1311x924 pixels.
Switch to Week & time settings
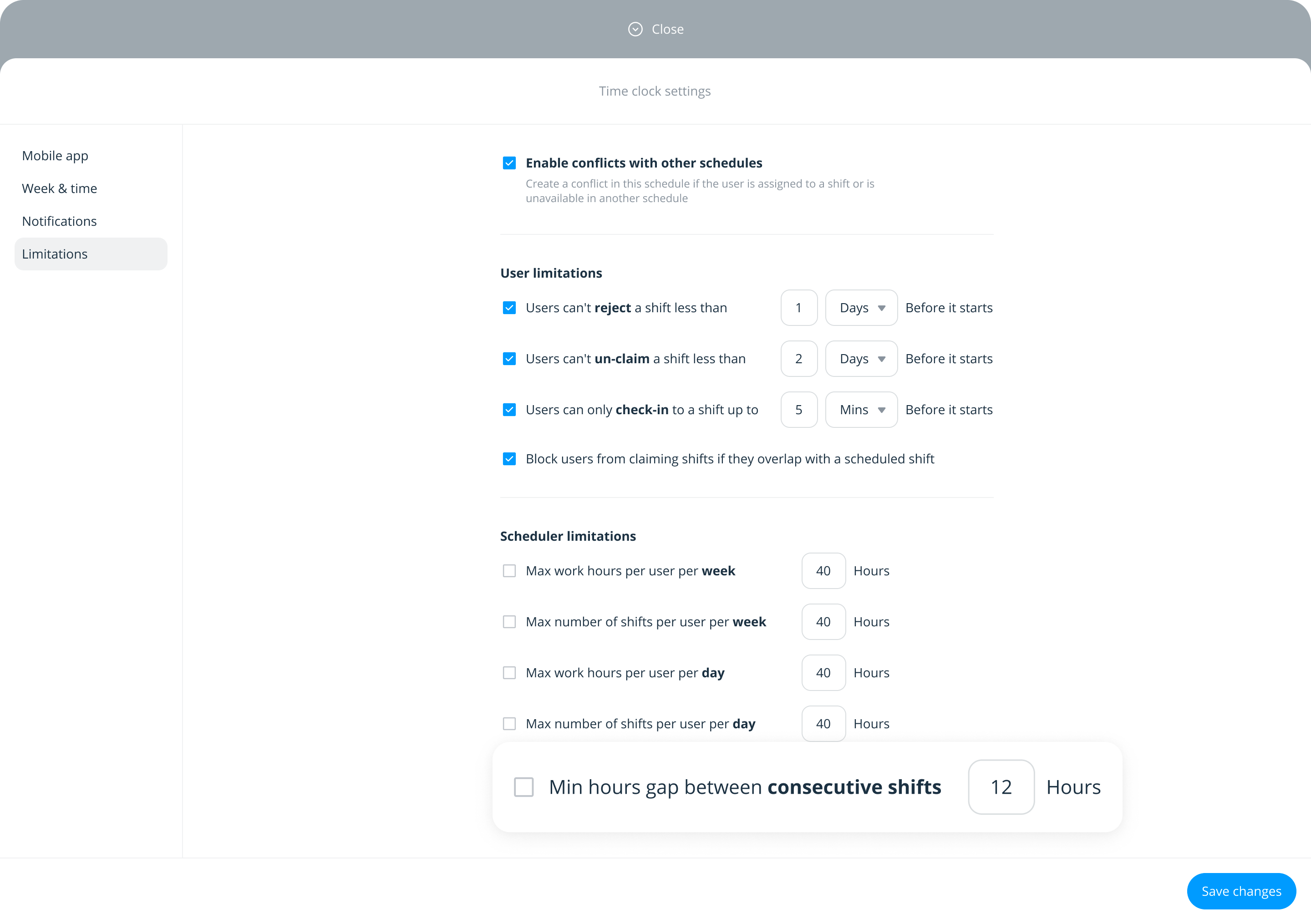coord(59,188)
